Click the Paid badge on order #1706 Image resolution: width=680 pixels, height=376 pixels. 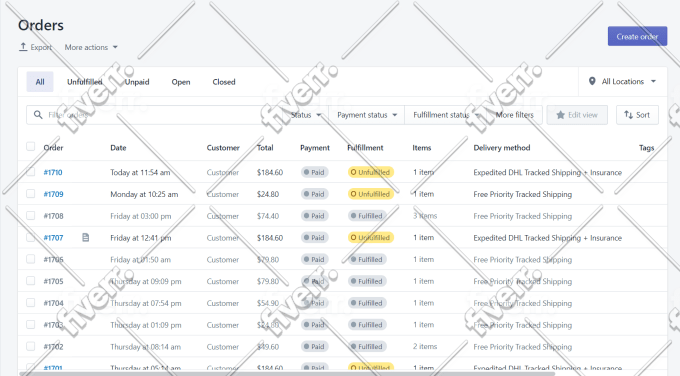click(314, 259)
